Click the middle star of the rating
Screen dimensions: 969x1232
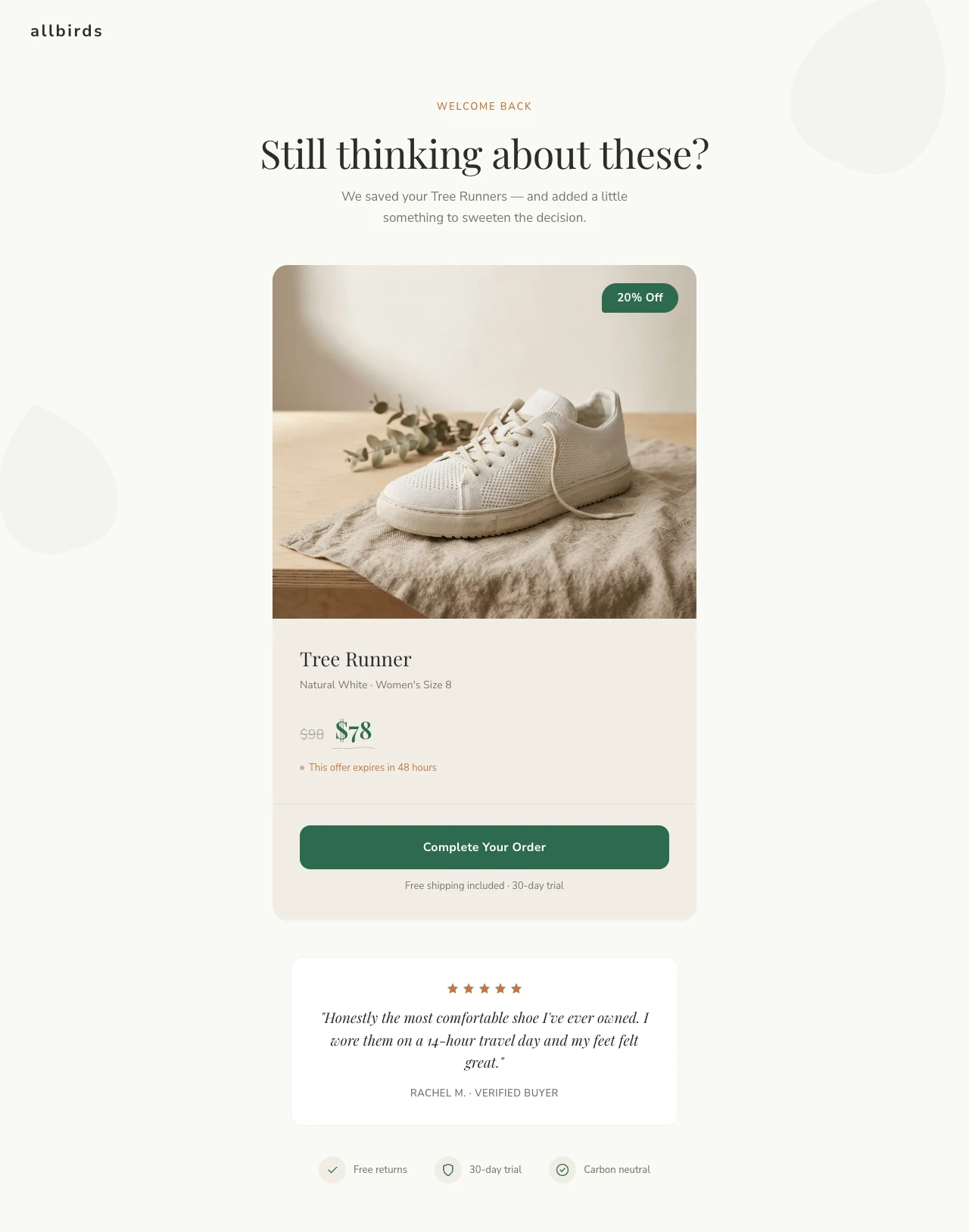click(484, 988)
